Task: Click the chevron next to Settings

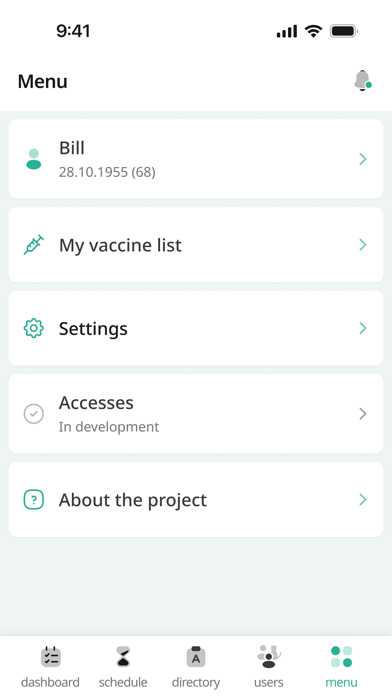Action: click(363, 328)
